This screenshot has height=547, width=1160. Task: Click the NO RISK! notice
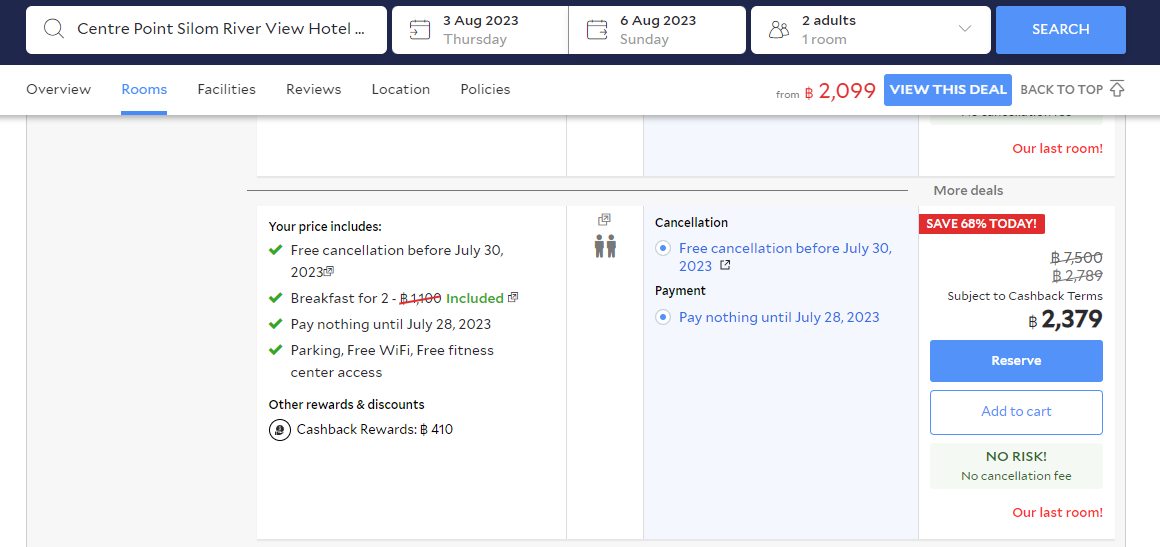(x=1016, y=466)
